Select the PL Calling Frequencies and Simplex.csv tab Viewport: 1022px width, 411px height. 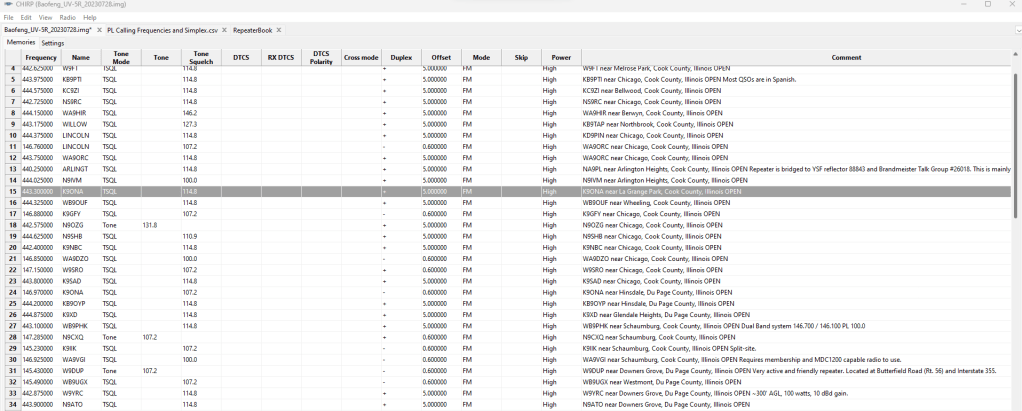click(x=162, y=31)
